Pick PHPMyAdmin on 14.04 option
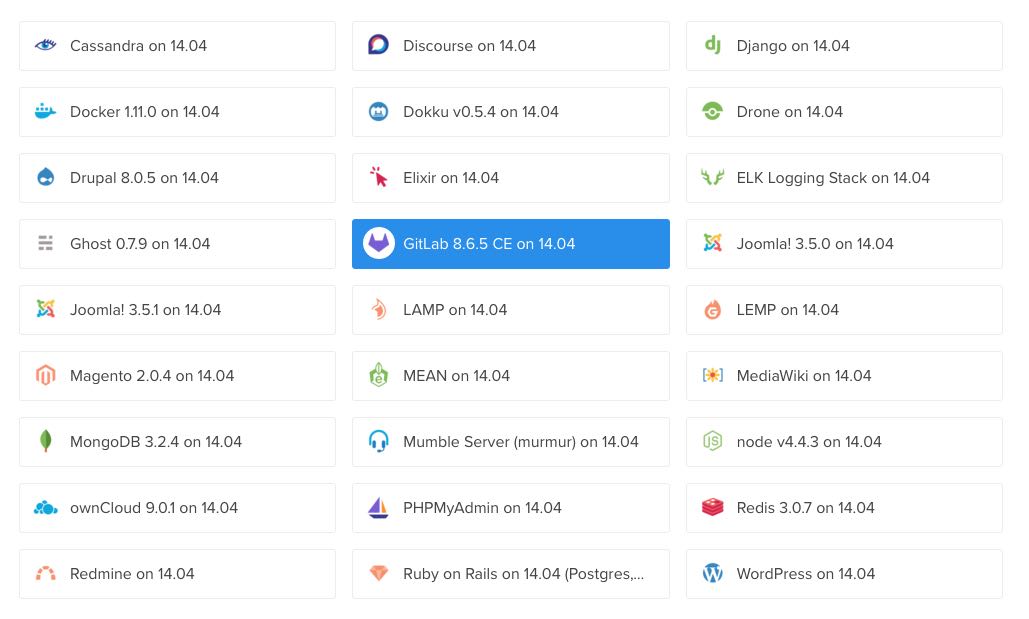The height and width of the screenshot is (619, 1029). [x=511, y=508]
